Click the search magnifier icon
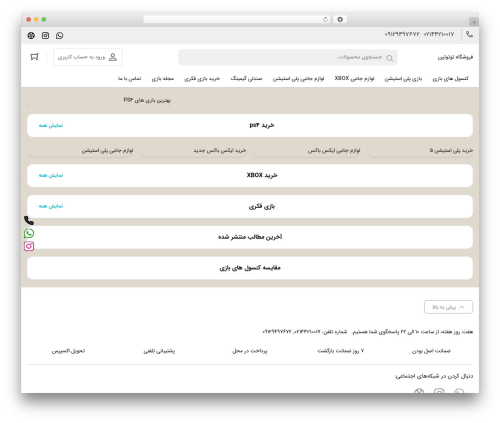This screenshot has width=500, height=423. coord(389,58)
